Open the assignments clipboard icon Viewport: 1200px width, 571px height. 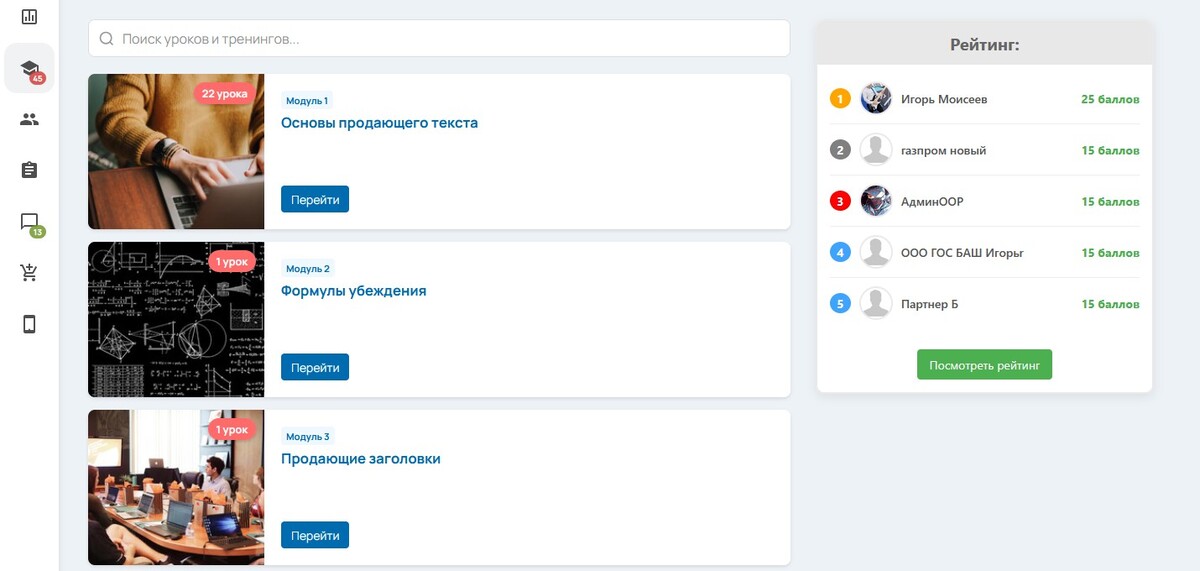29,170
